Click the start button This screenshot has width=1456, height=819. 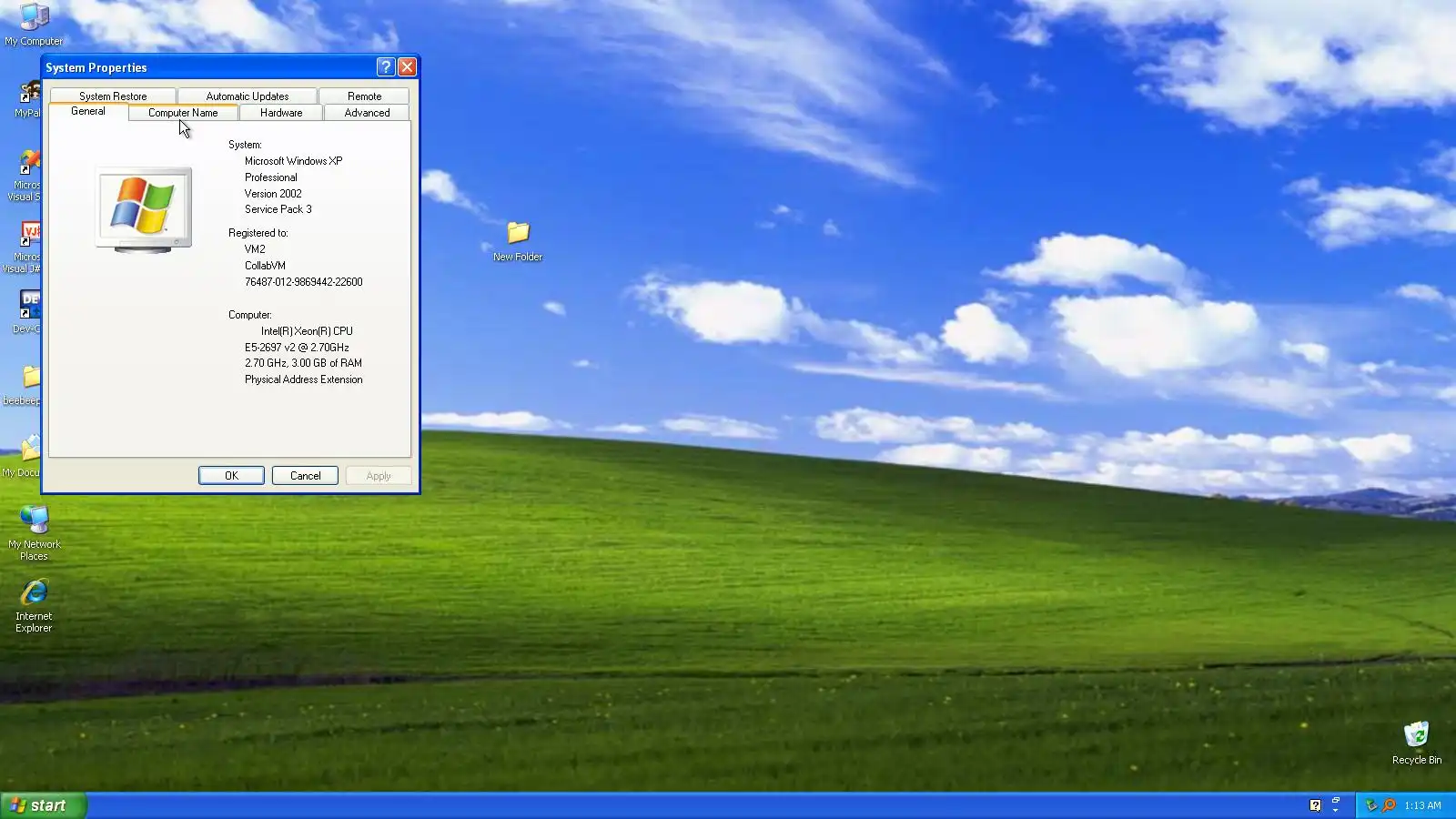pyautogui.click(x=43, y=805)
